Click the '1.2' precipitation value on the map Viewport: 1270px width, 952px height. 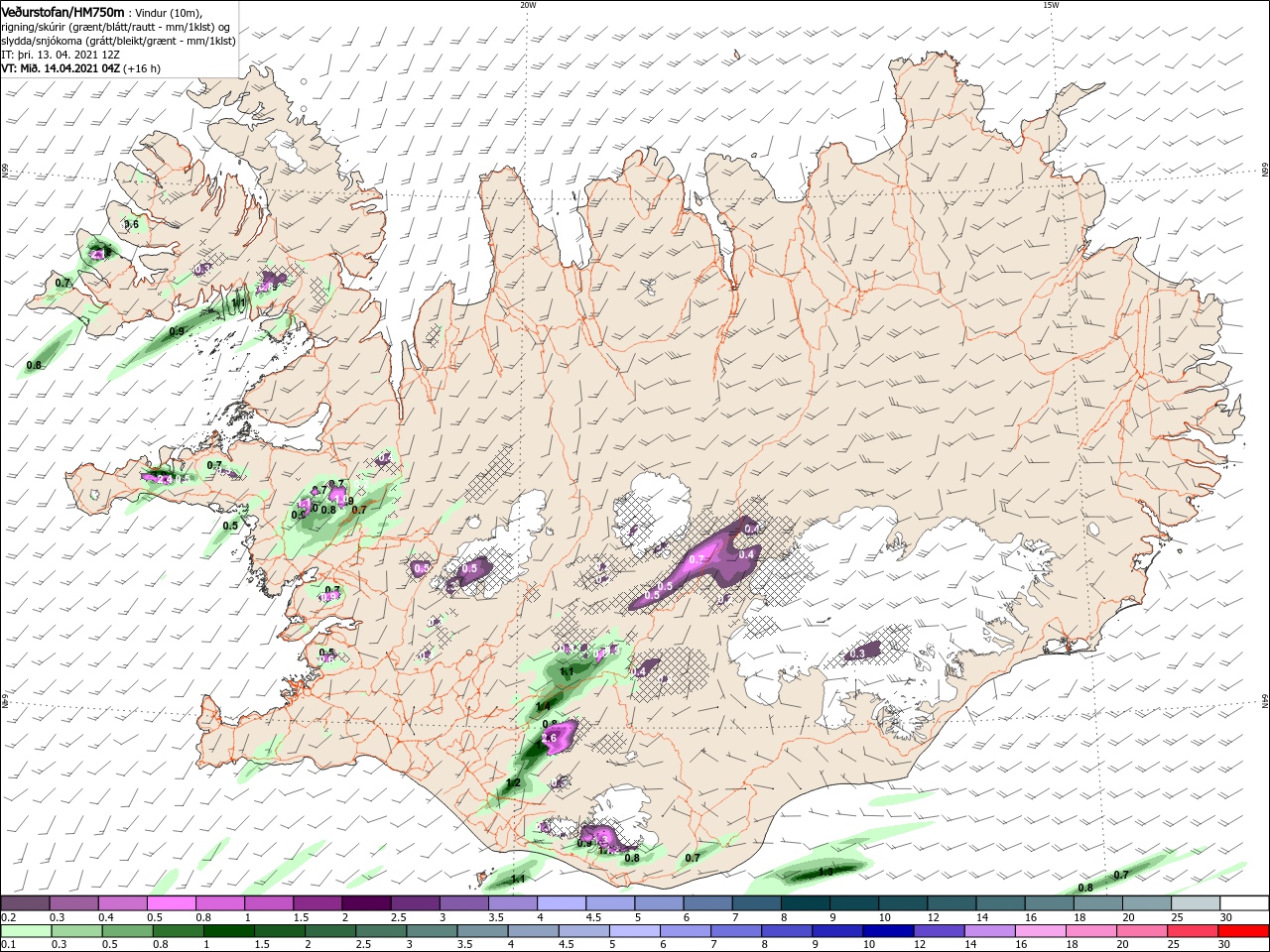click(x=513, y=783)
